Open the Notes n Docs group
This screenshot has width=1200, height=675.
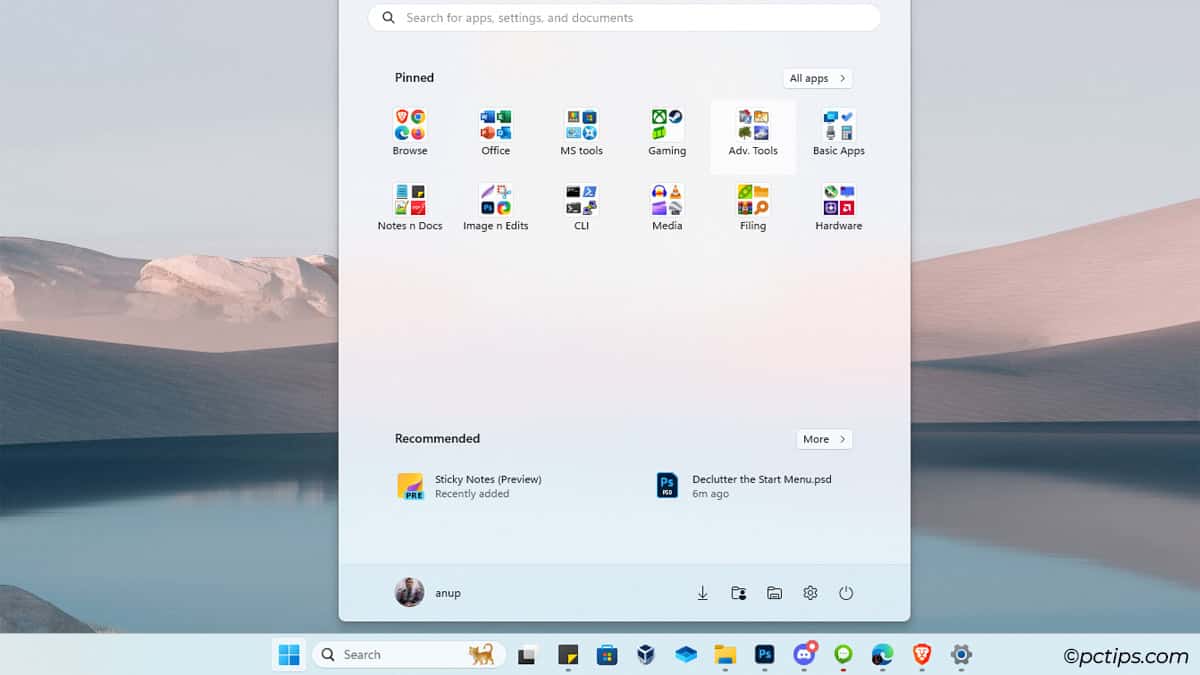tap(409, 204)
